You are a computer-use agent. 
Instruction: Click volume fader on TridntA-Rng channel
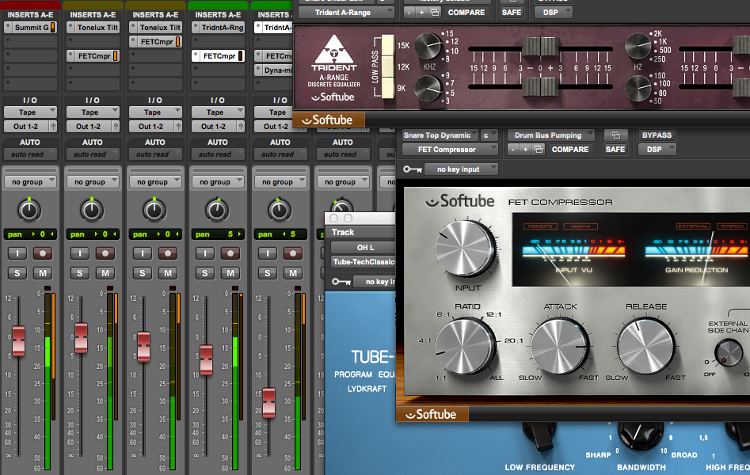pyautogui.click(x=206, y=360)
